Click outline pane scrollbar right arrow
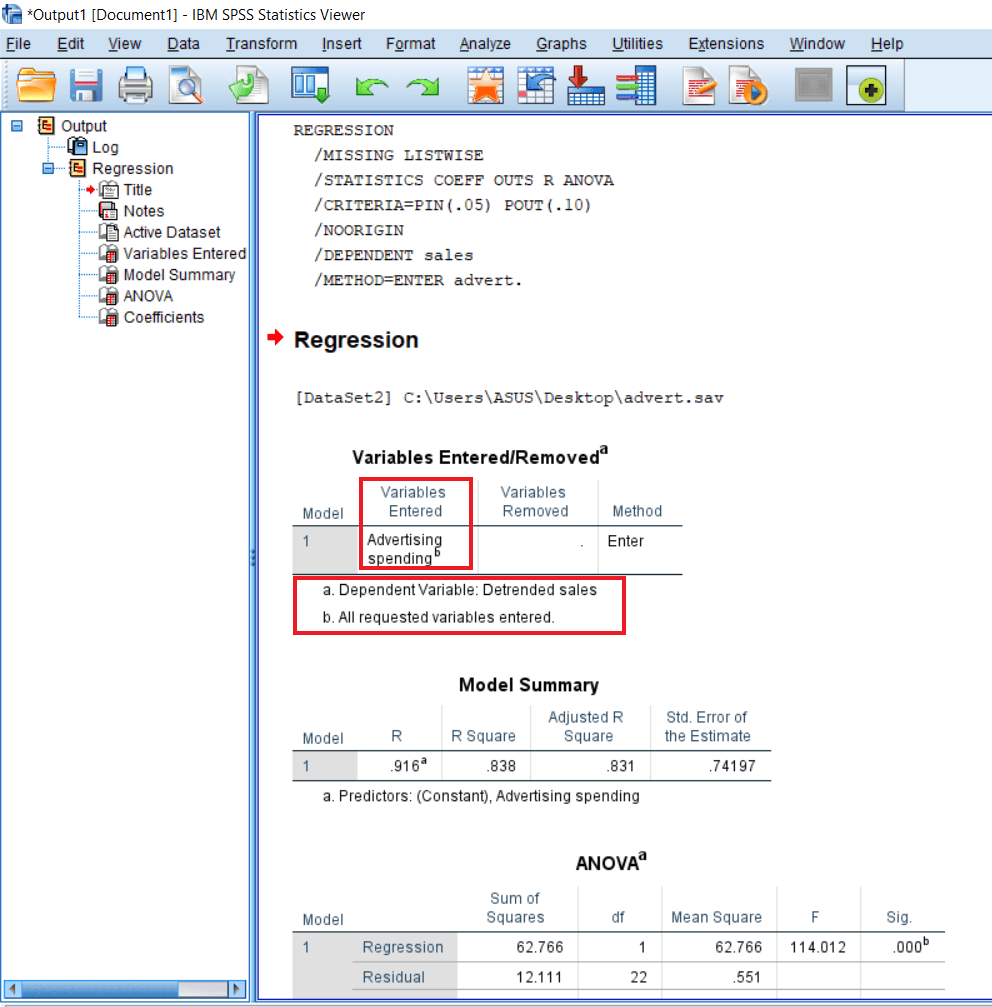Screen dimensions: 992x1007 pos(236,988)
